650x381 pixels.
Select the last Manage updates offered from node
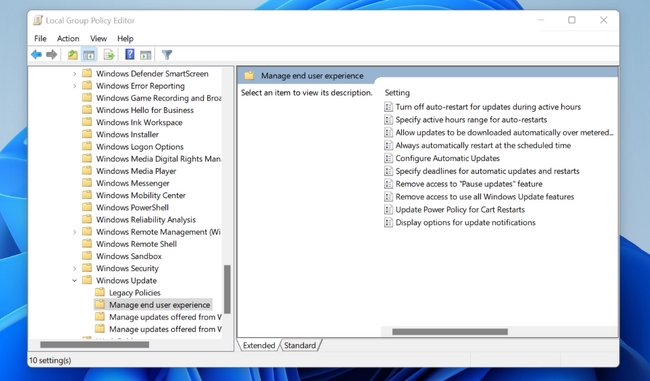165,329
